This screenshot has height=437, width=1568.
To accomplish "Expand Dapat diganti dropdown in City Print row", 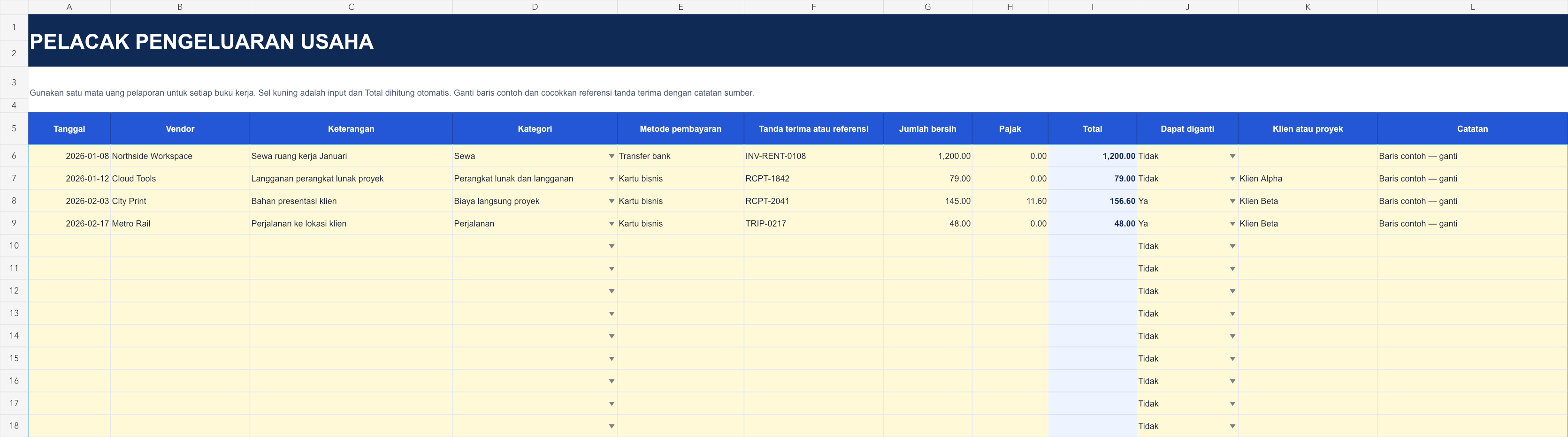I will (x=1232, y=201).
